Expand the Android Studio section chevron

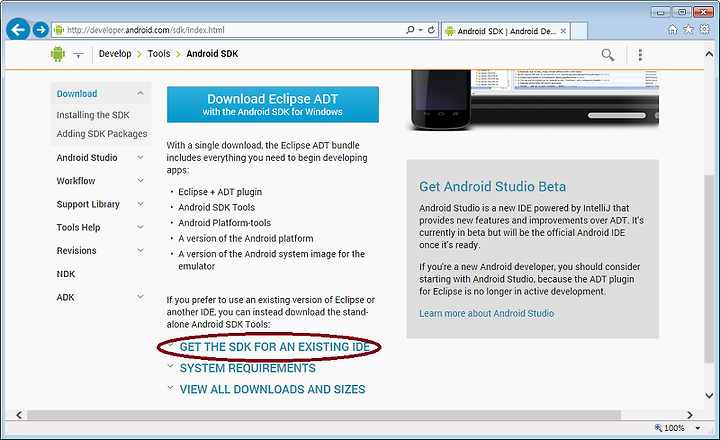(x=141, y=157)
